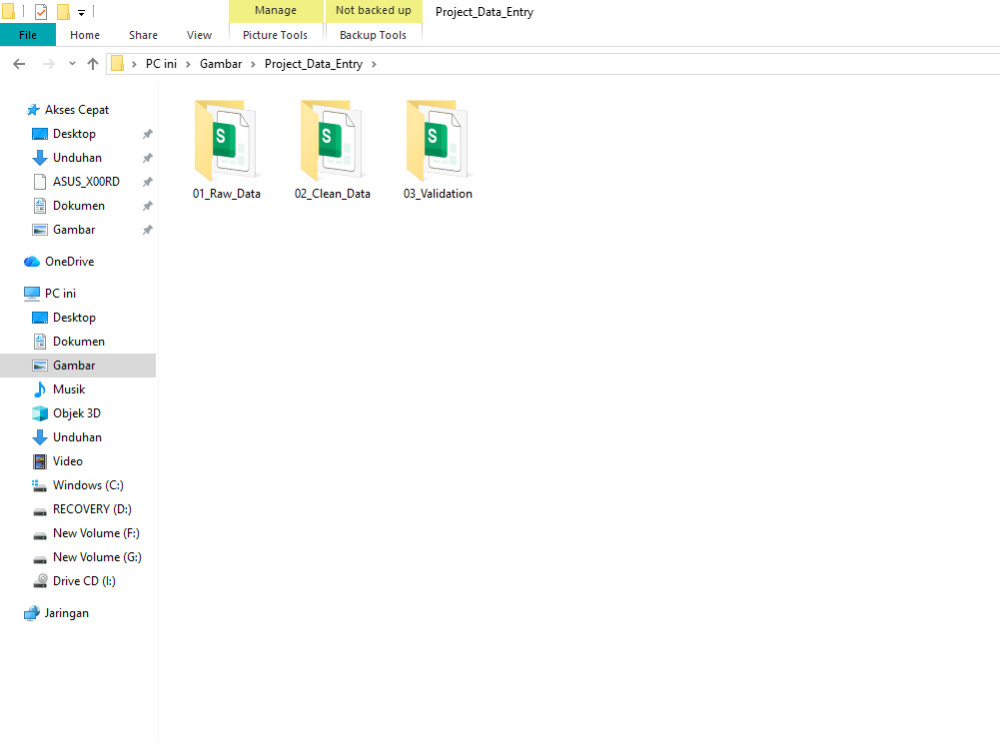Select Jaringan in the navigation pane
Viewport: 1000px width, 750px height.
66,613
